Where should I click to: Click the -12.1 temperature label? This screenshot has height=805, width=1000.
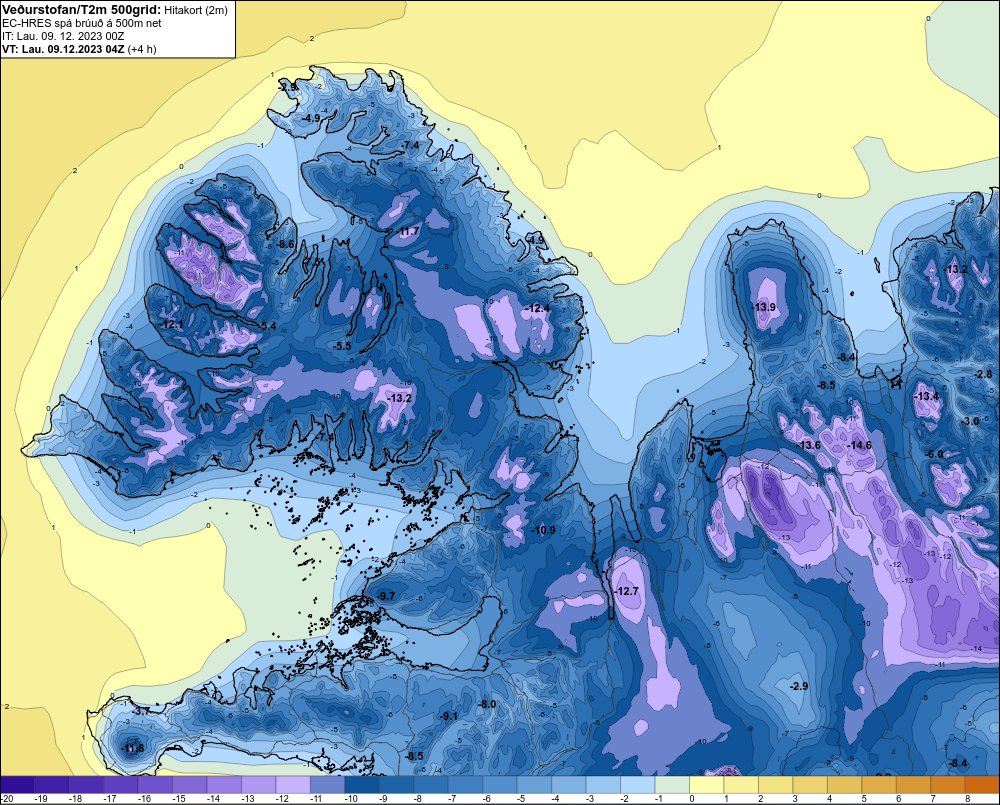(x=172, y=325)
